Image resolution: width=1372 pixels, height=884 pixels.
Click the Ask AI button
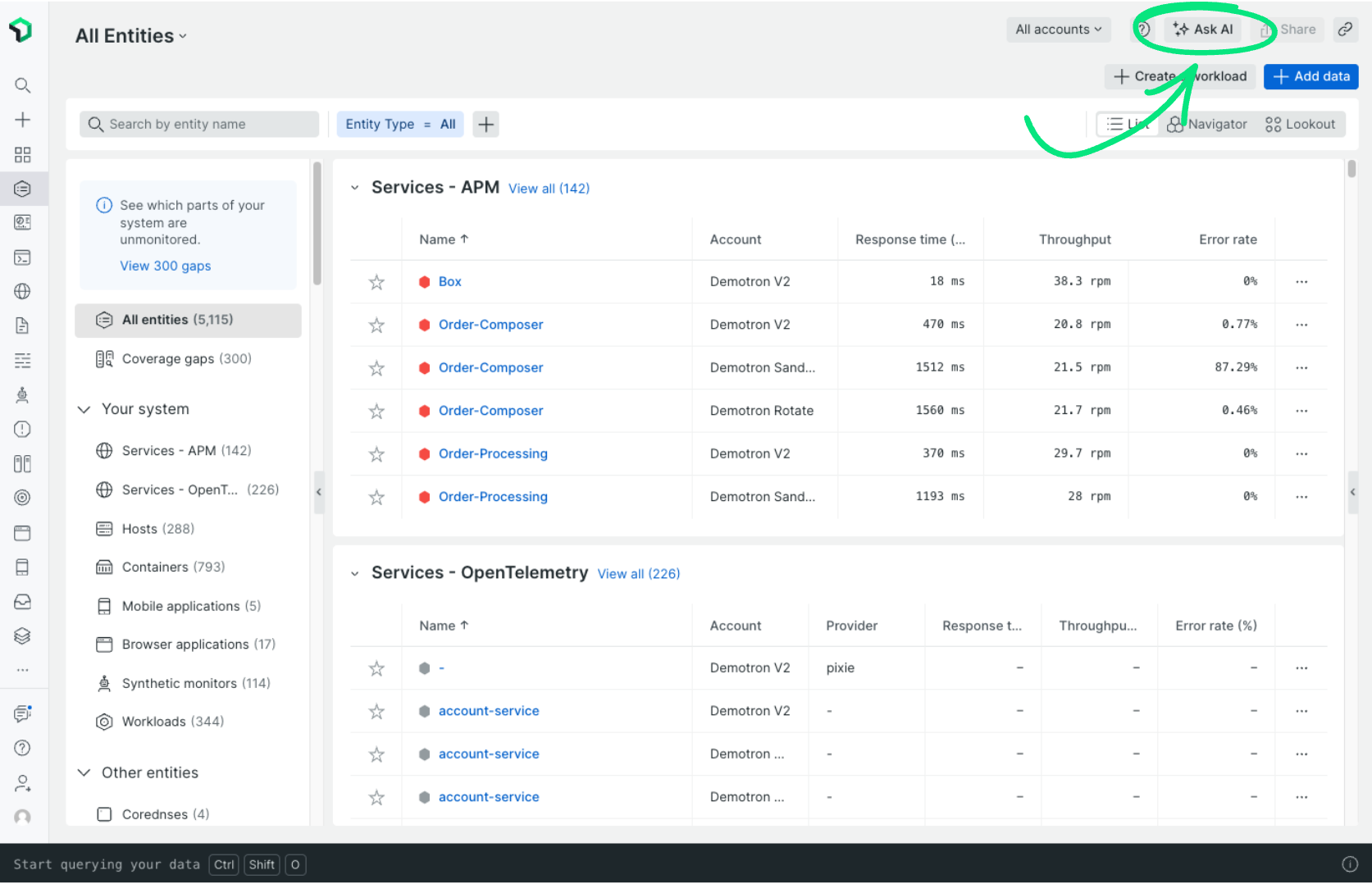coord(1203,29)
